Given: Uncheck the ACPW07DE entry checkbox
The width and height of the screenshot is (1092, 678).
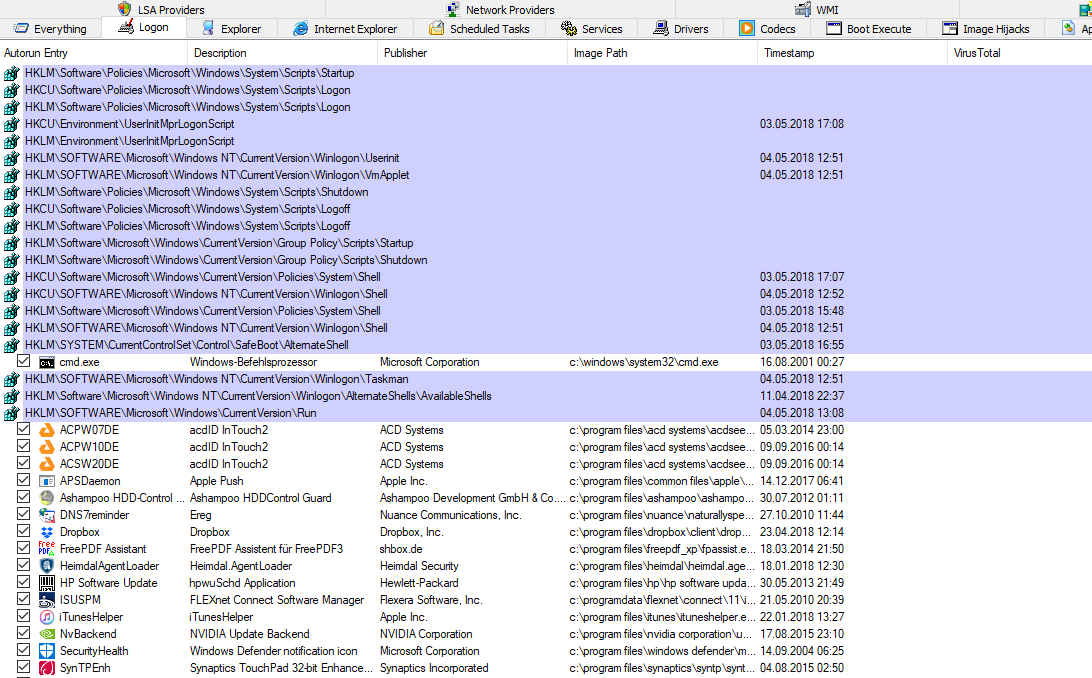Looking at the screenshot, I should tap(24, 429).
